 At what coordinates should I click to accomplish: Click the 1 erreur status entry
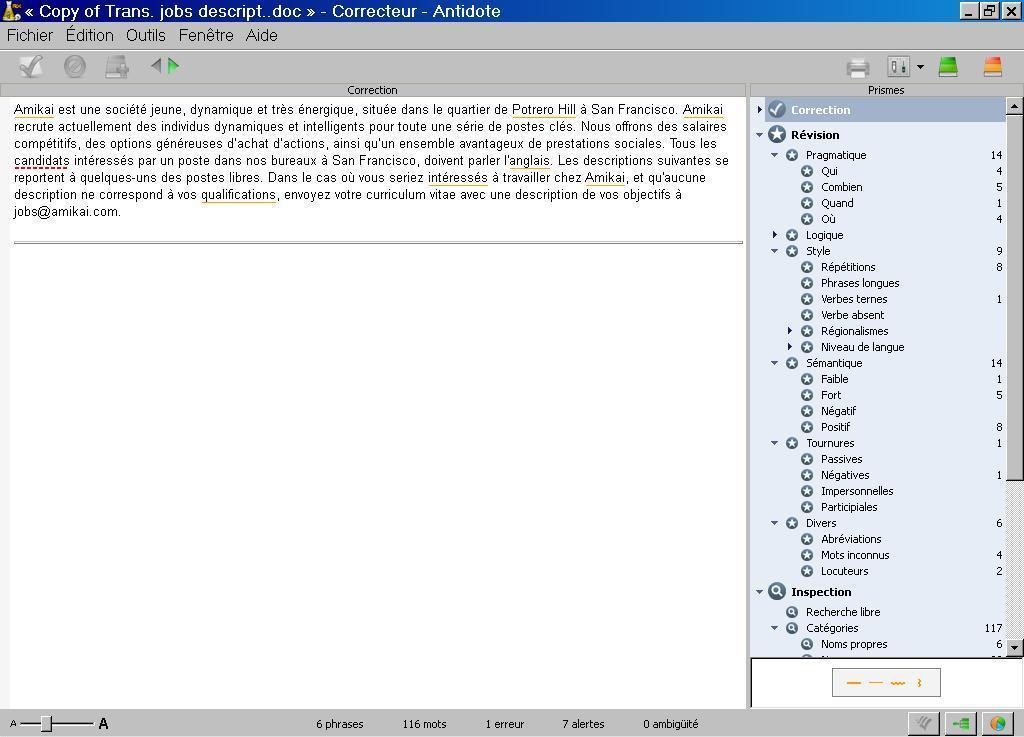coord(504,724)
